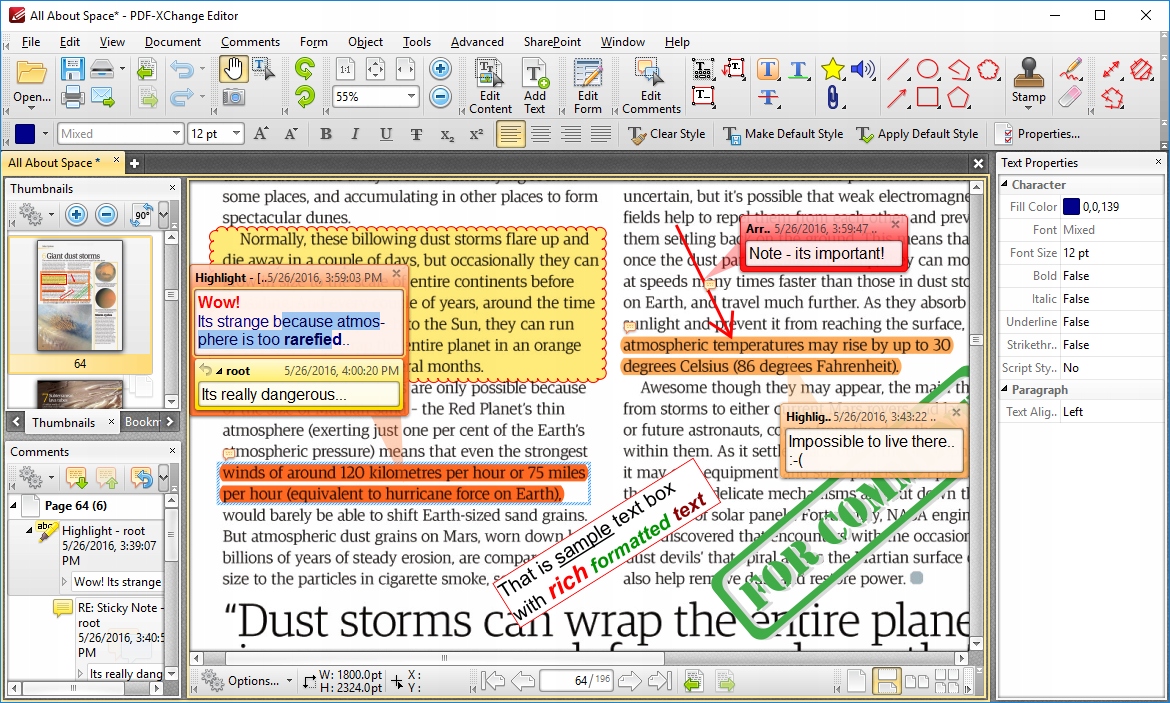Viewport: 1170px width, 703px height.
Task: Click the Clear Style button
Action: (x=666, y=134)
